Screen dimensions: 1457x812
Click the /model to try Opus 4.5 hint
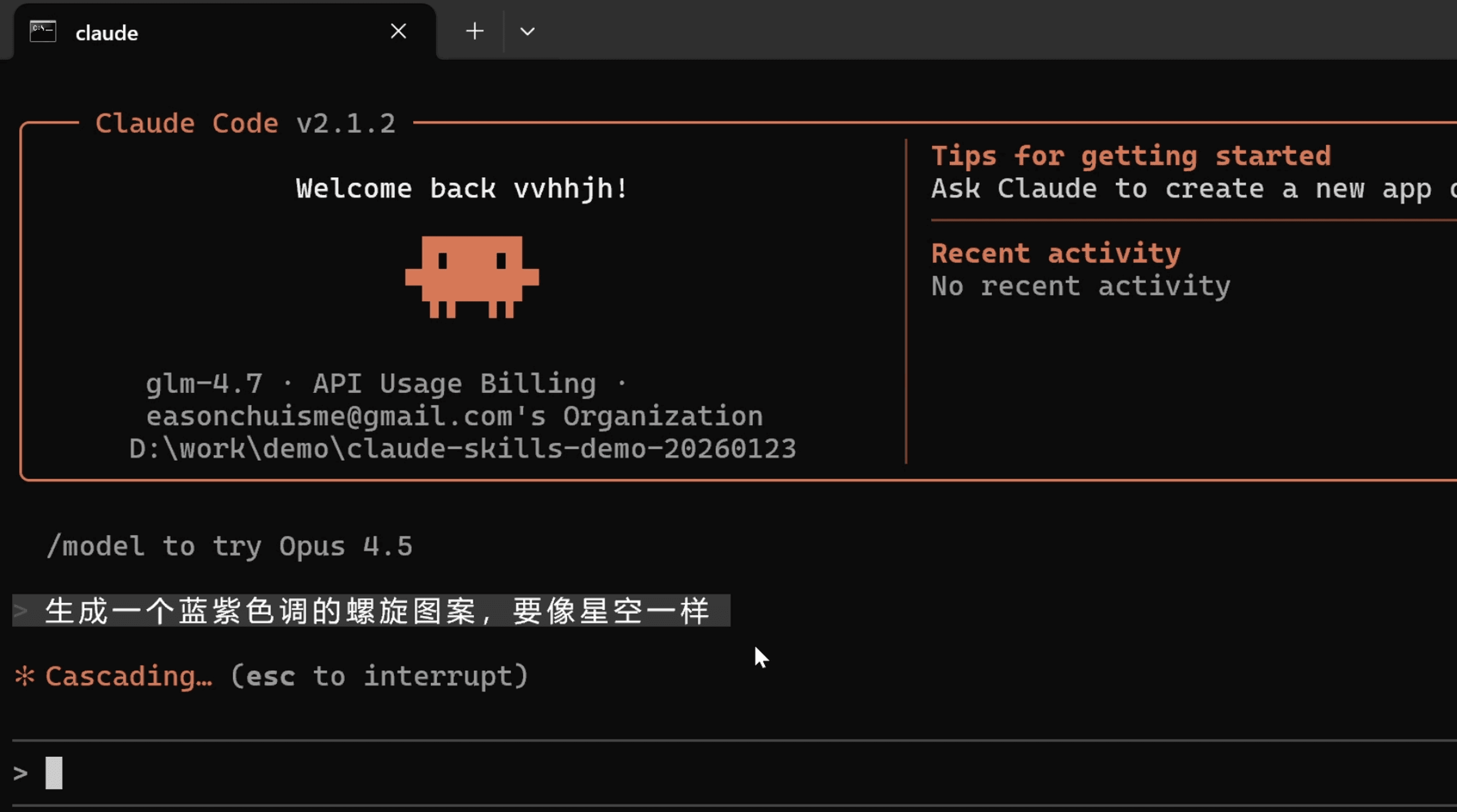[x=230, y=546]
